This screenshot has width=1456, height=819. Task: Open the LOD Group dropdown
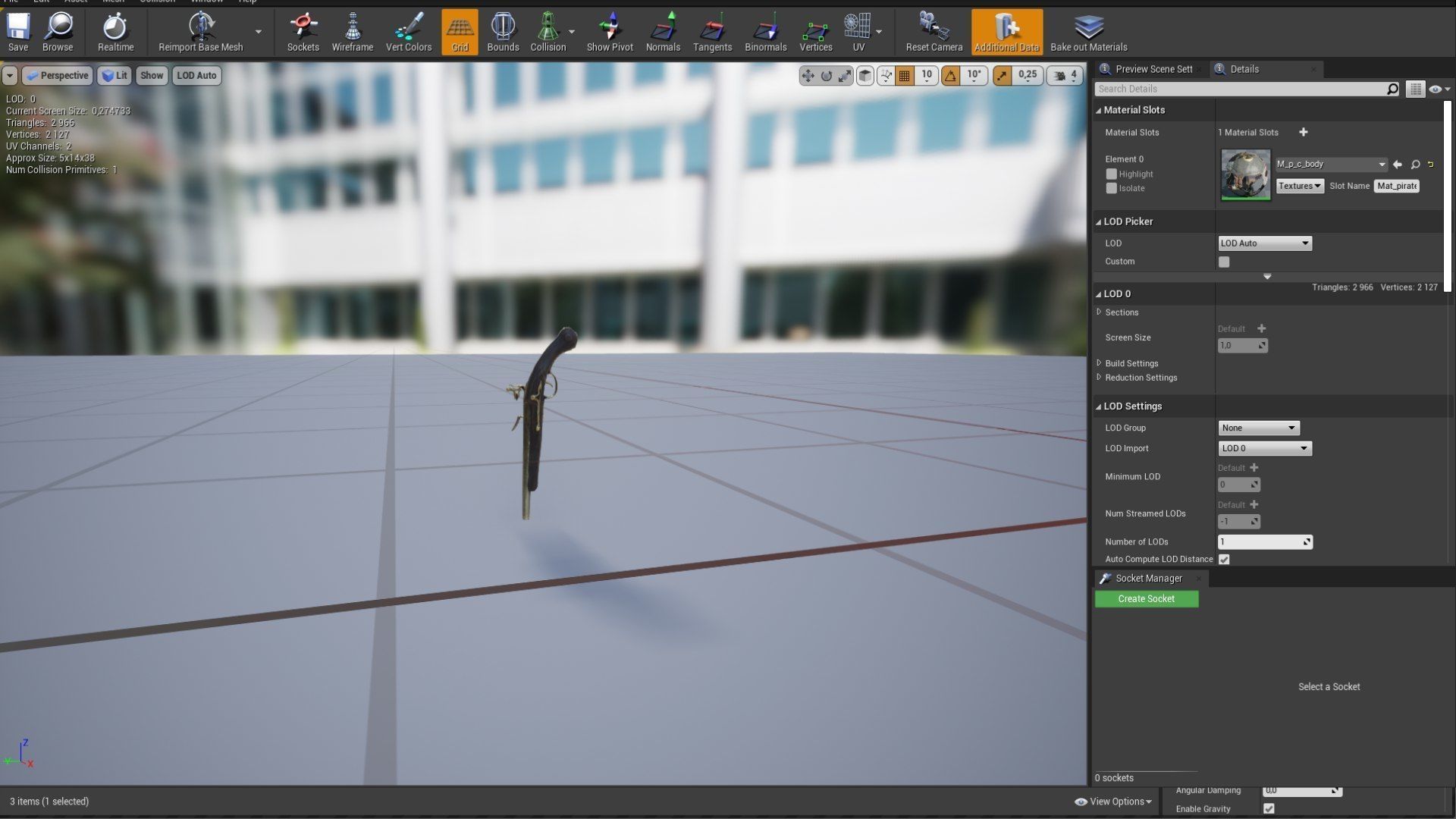coord(1258,428)
